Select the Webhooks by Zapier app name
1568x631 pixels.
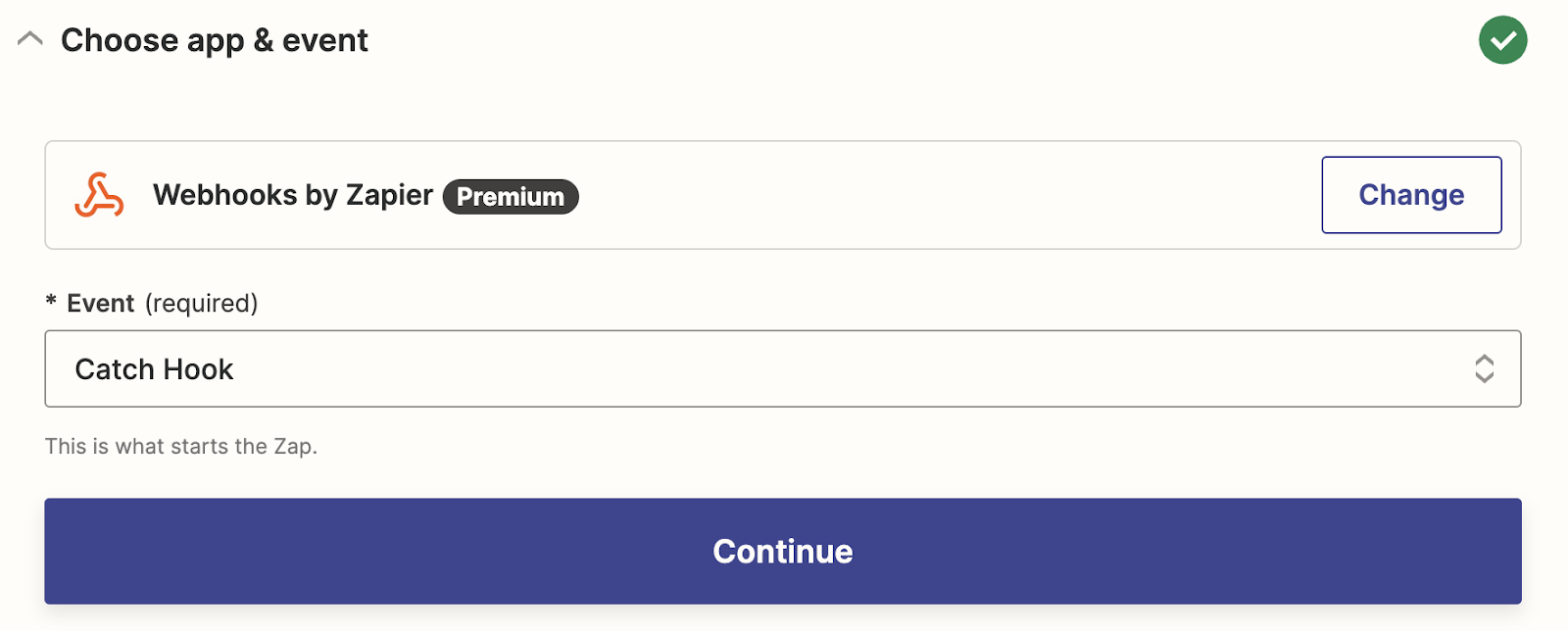292,195
